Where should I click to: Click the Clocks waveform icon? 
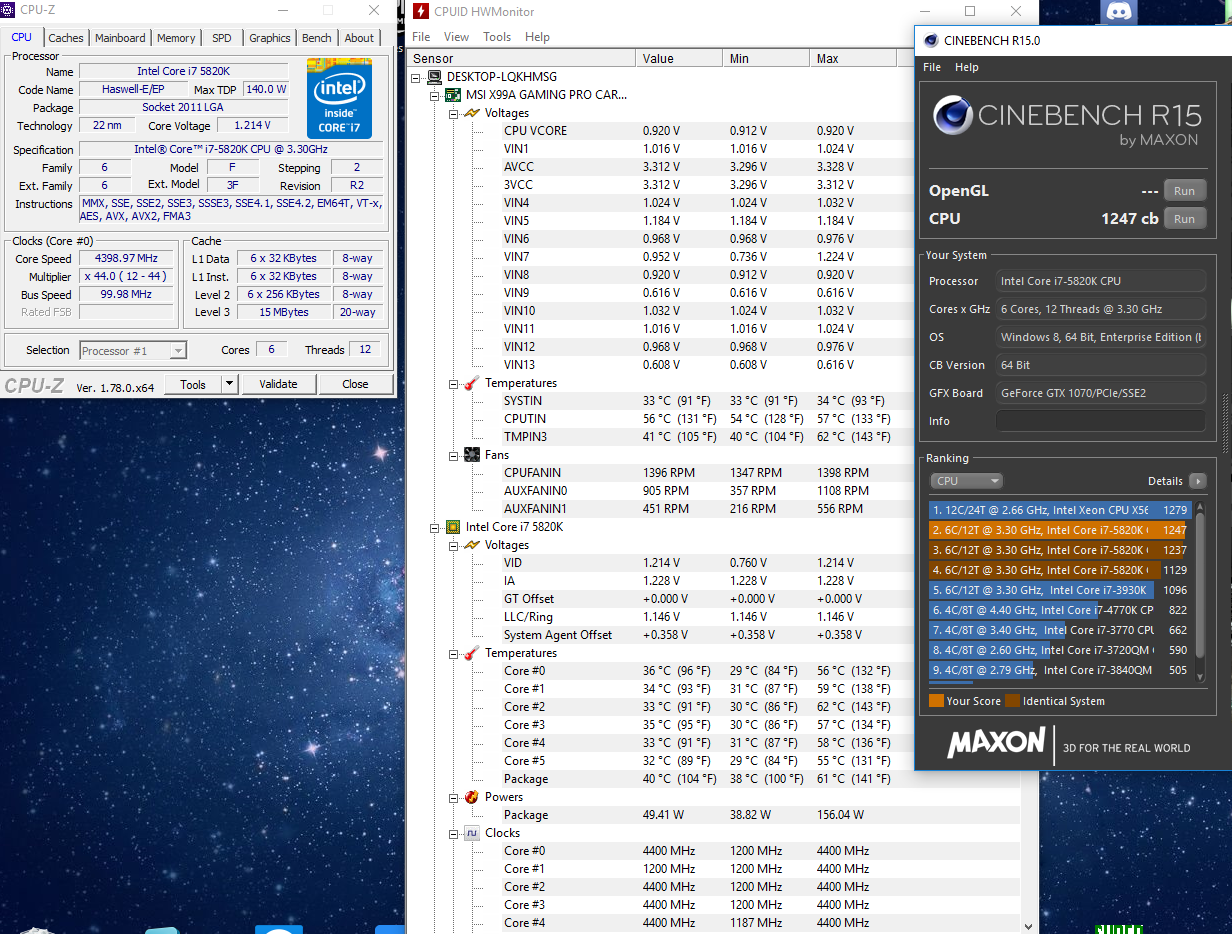[x=471, y=833]
